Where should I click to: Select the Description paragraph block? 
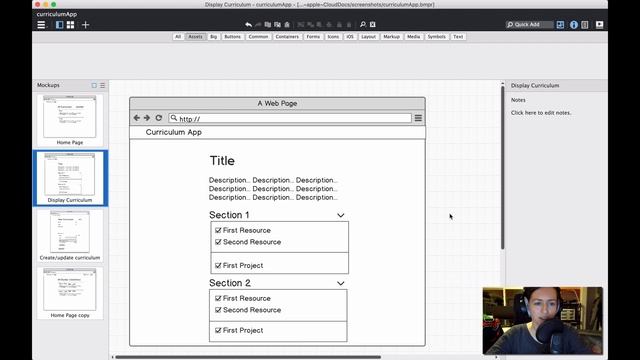[x=273, y=189]
